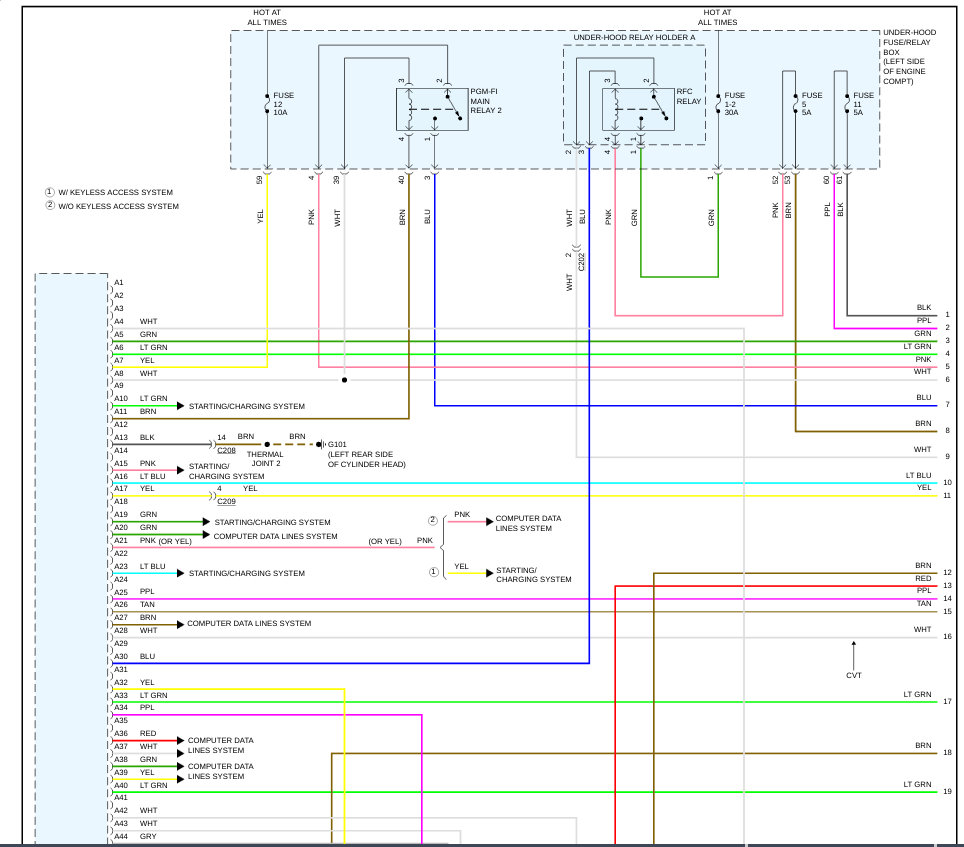964x847 pixels.
Task: Click the G101 ground label
Action: [337, 444]
